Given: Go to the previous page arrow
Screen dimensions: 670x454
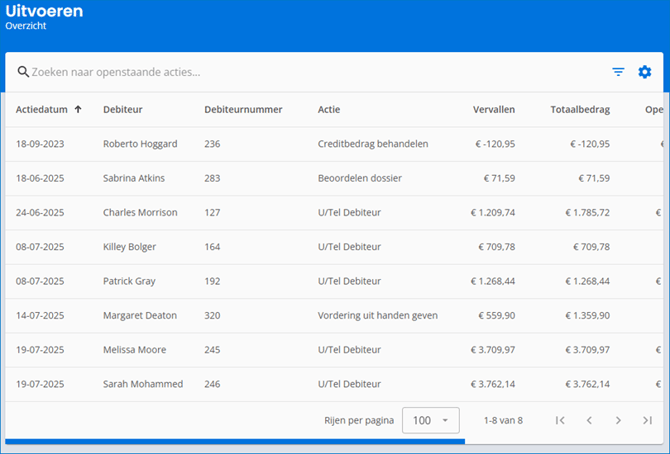Looking at the screenshot, I should click(589, 421).
